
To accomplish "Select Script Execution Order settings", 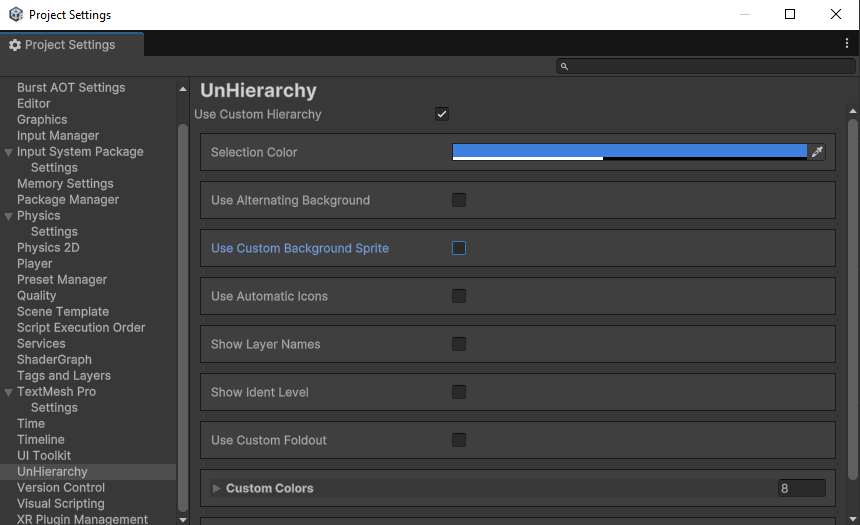I will [81, 328].
